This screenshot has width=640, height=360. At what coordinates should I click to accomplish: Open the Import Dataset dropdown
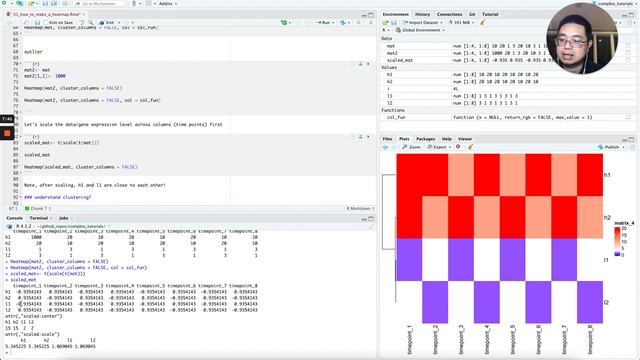pyautogui.click(x=423, y=23)
